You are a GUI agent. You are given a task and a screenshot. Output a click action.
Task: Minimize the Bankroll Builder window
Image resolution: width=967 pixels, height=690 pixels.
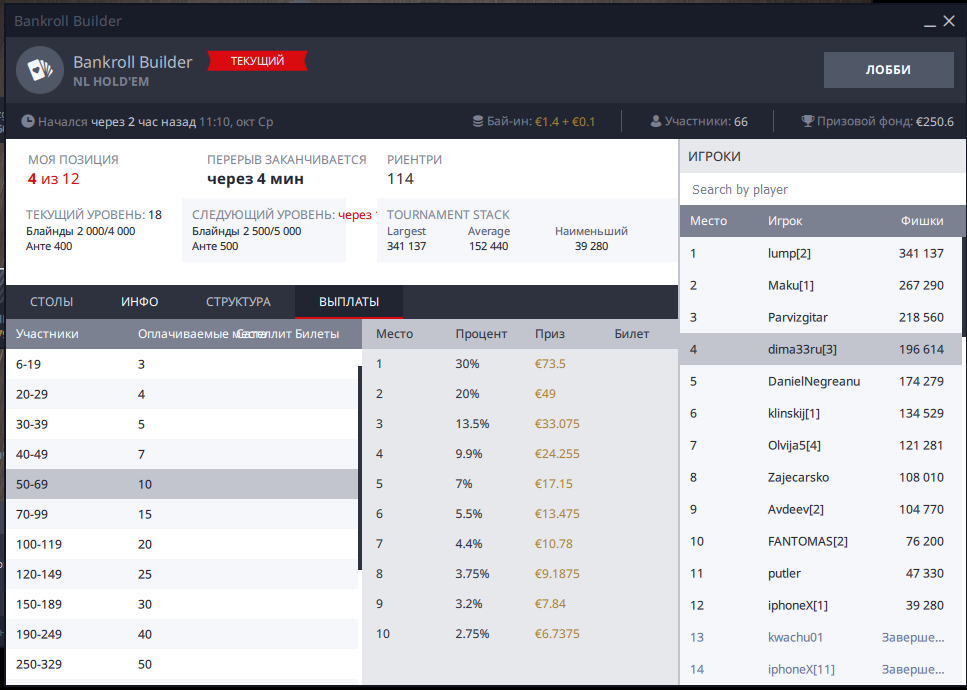[x=930, y=21]
